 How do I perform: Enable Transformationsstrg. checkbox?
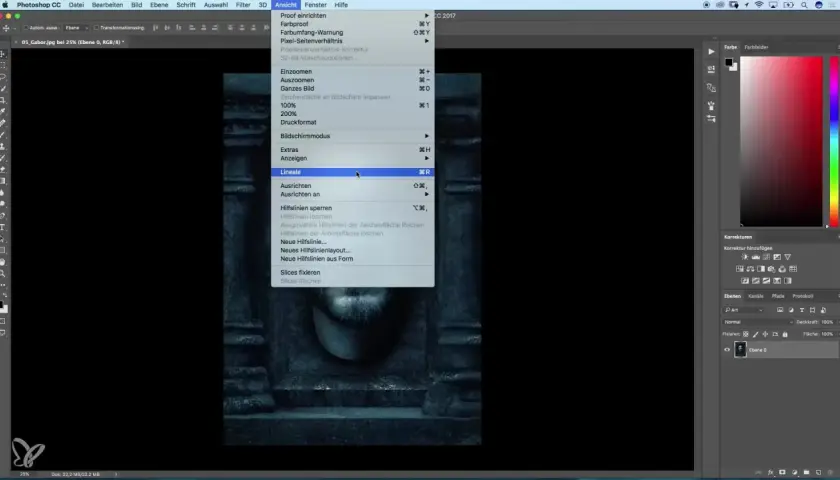pyautogui.click(x=96, y=28)
